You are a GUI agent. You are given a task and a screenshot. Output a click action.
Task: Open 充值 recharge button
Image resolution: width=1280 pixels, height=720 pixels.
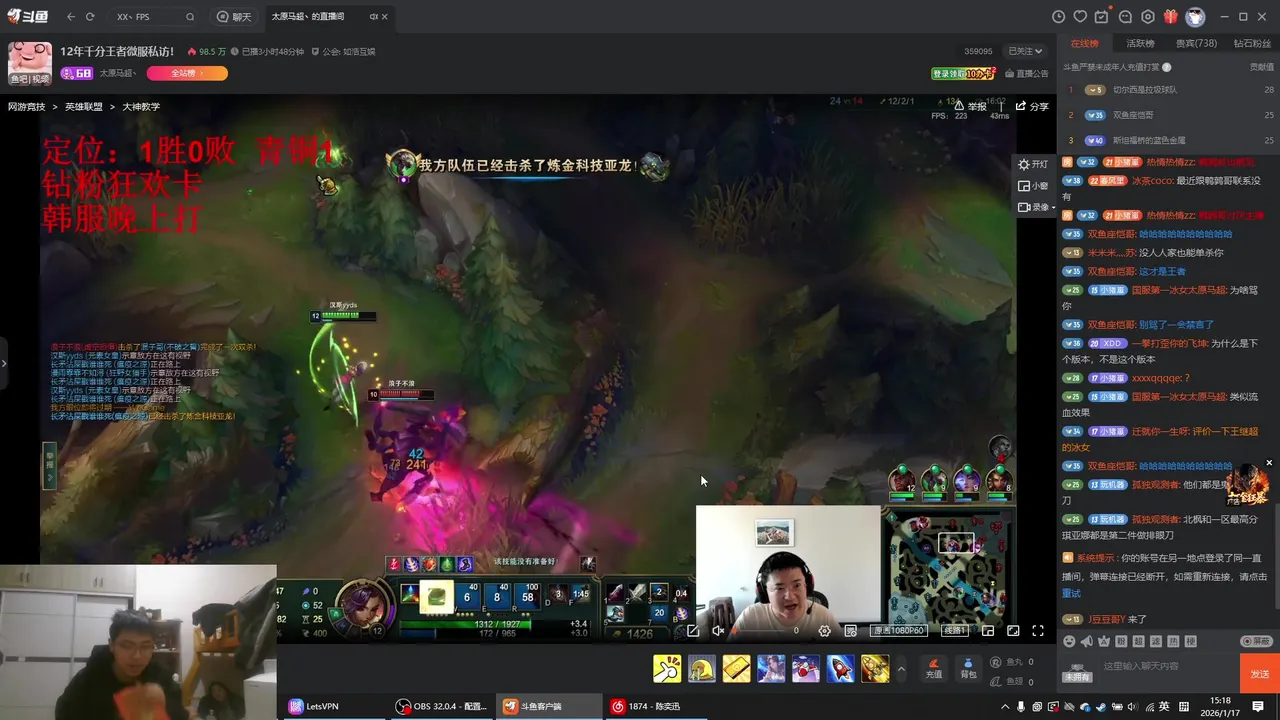tap(934, 668)
